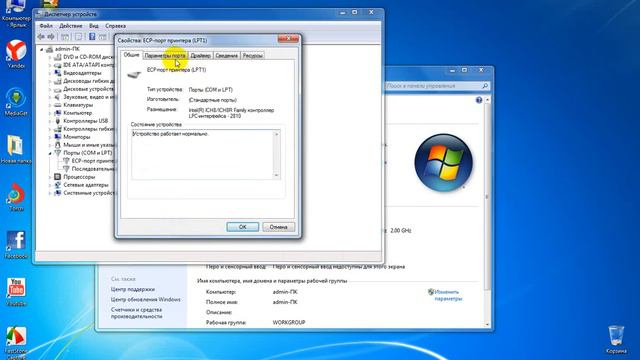Collapse the Порты (COM и LPT) node
Screen dimensions: 640x360
tap(50, 153)
